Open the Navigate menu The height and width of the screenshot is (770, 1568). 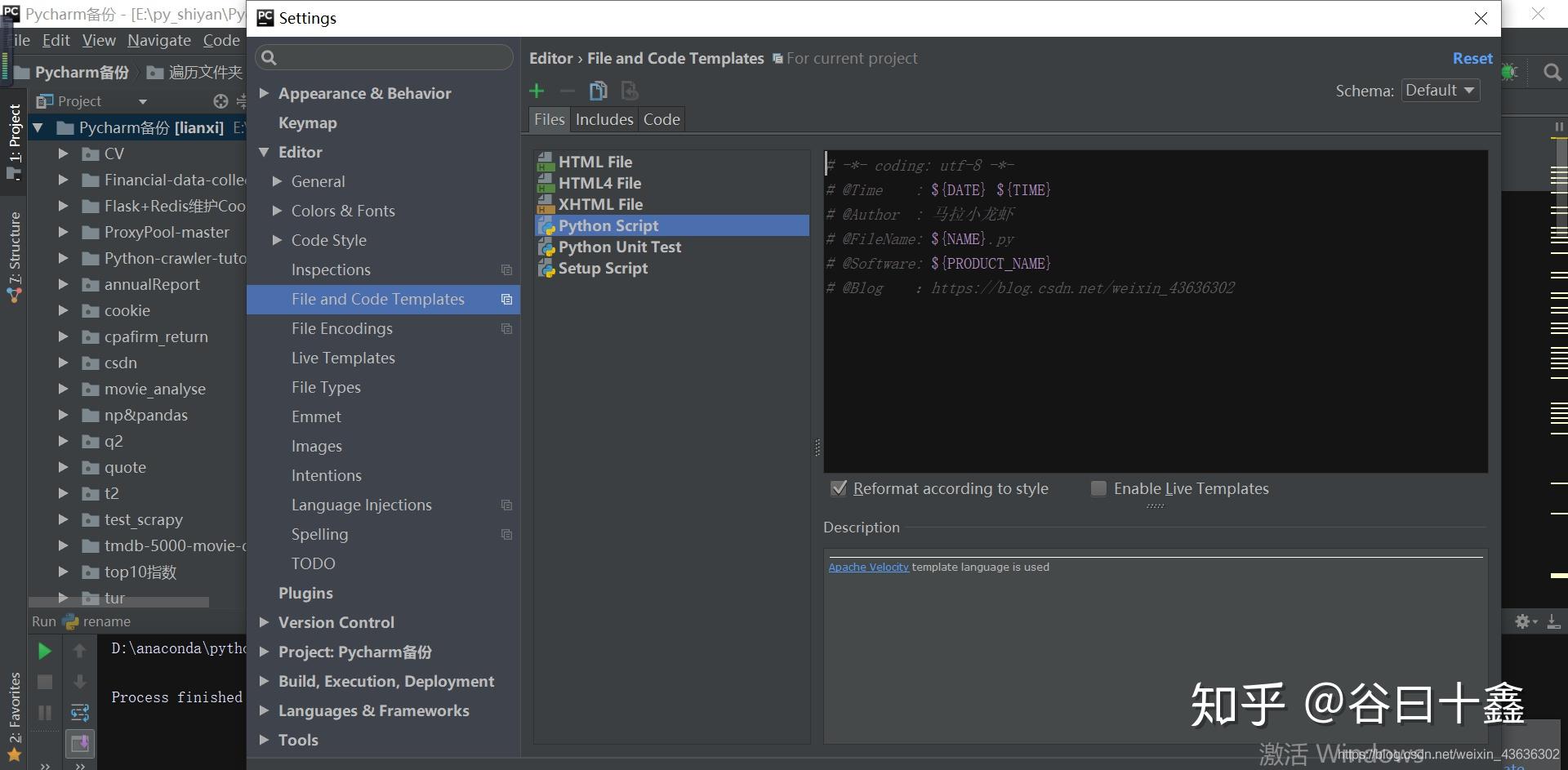159,40
